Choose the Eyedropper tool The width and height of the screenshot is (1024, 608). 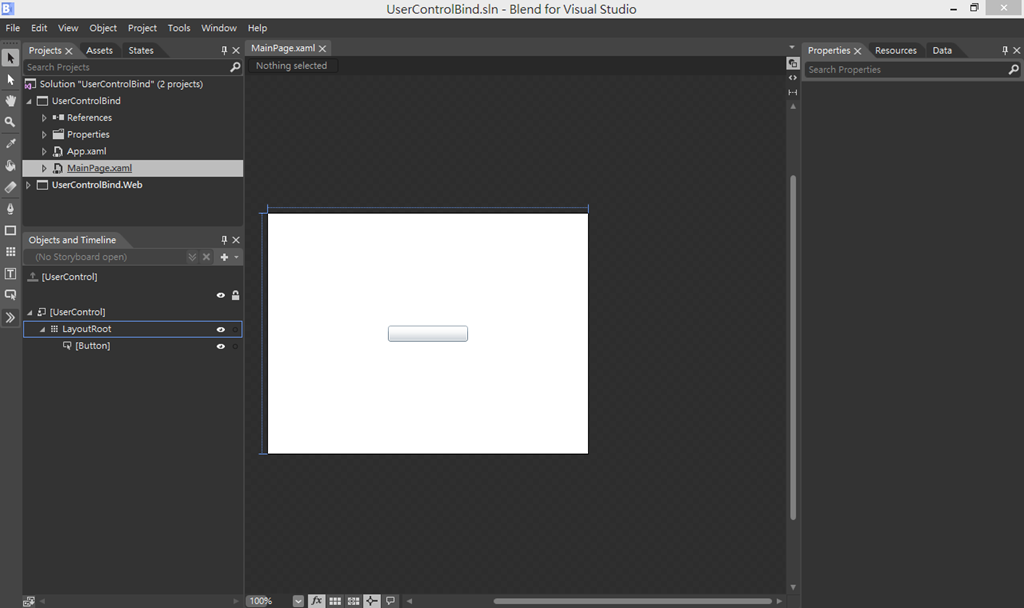(10, 144)
